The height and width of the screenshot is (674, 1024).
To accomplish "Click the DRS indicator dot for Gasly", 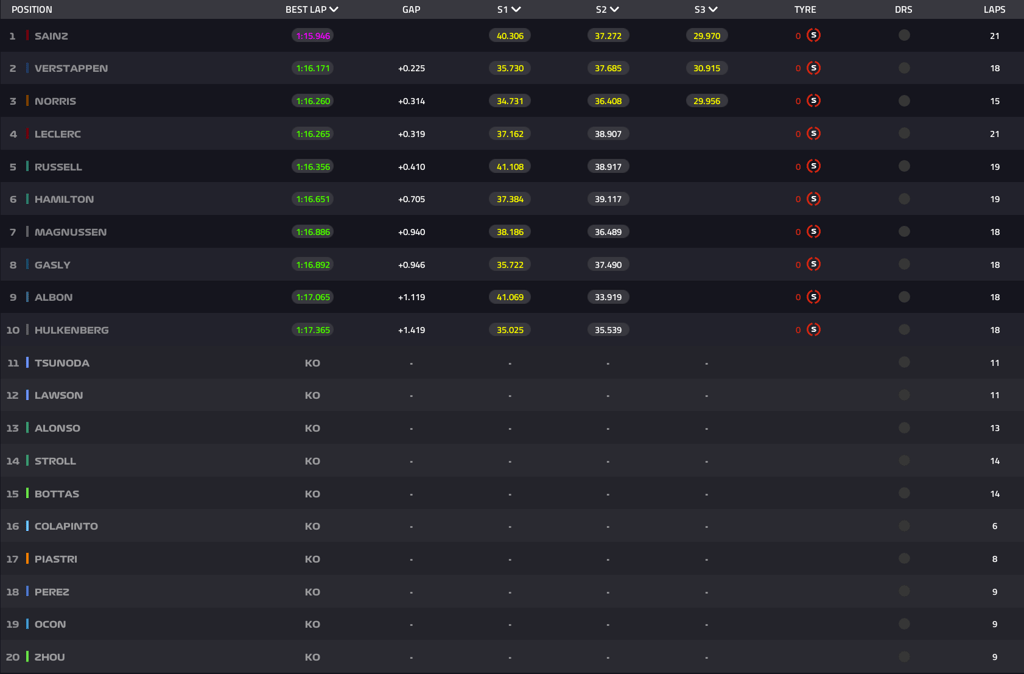I will 904,264.
